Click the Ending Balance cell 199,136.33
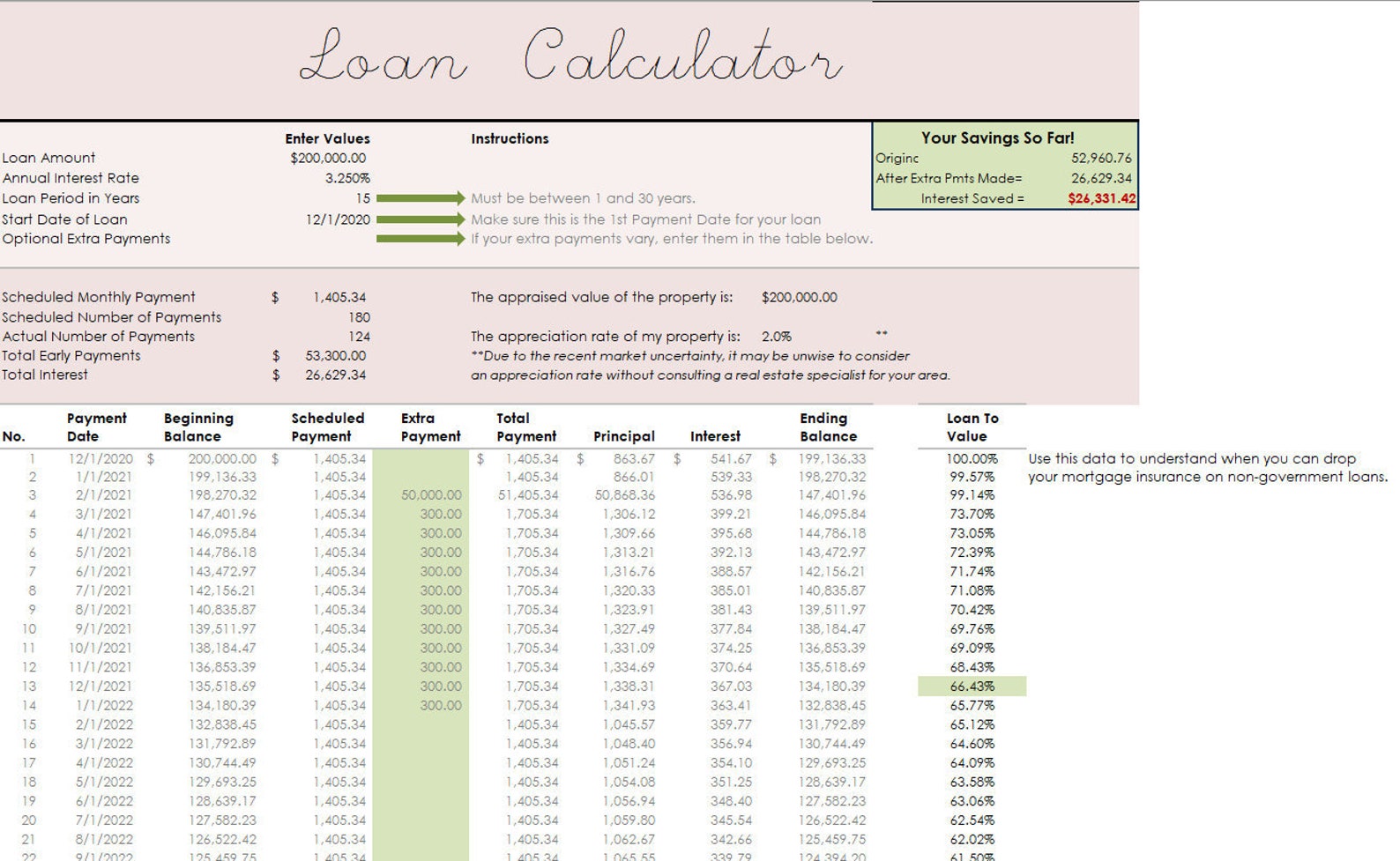 coord(832,458)
